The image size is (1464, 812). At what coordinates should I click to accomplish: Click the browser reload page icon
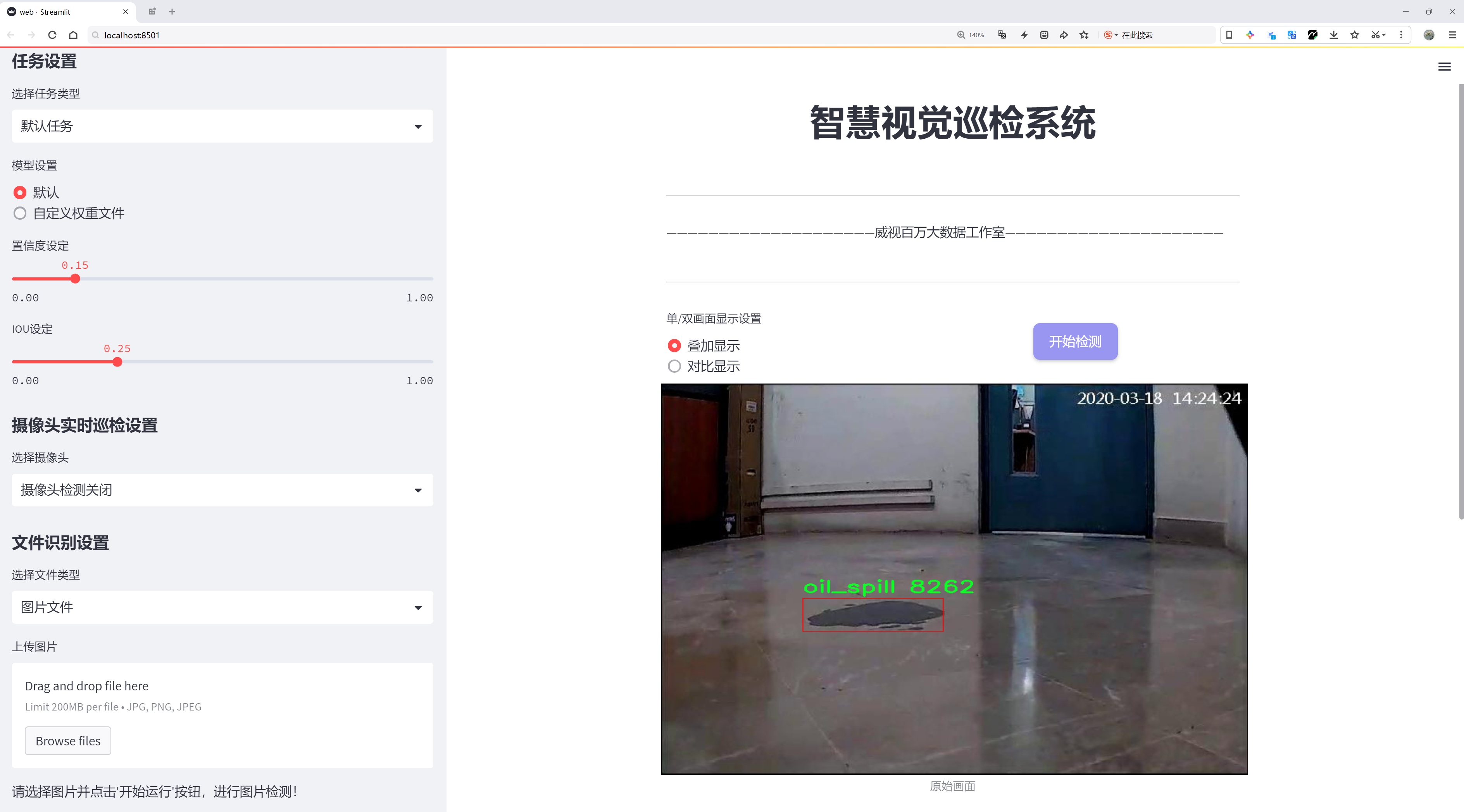52,35
